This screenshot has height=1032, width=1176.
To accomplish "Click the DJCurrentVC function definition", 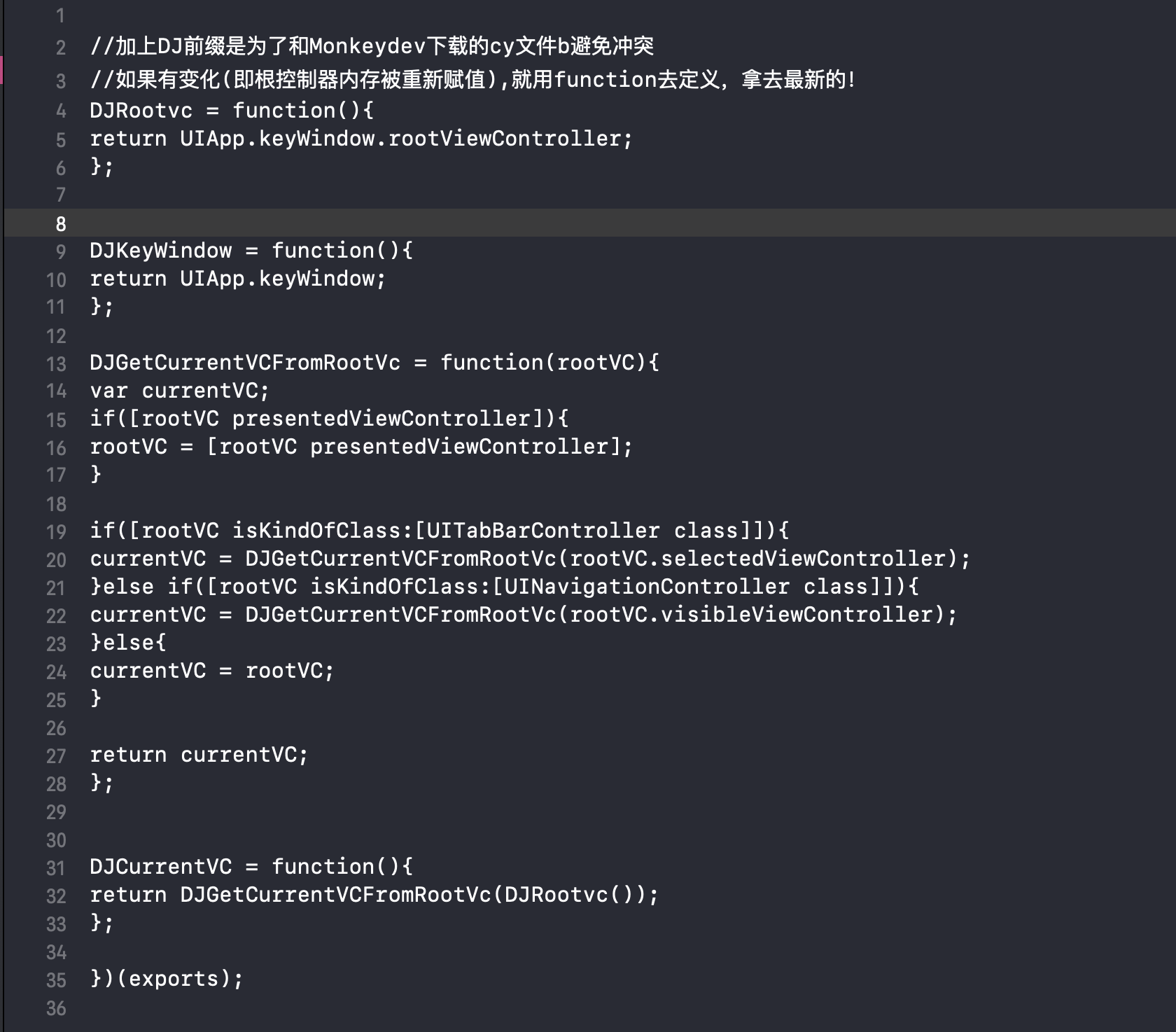I will point(251,866).
